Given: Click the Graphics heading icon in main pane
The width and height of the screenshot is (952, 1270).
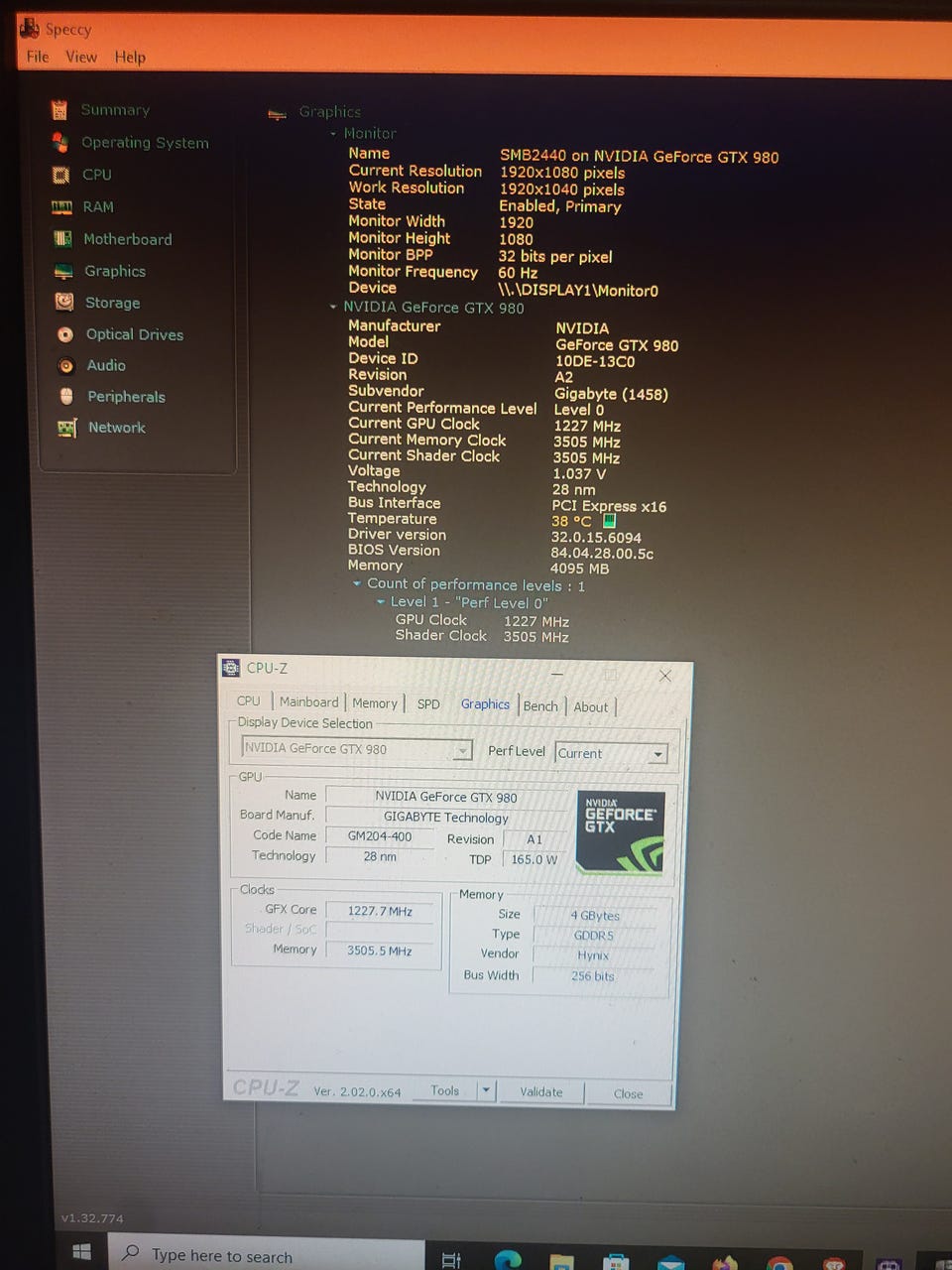Looking at the screenshot, I should pos(278,114).
